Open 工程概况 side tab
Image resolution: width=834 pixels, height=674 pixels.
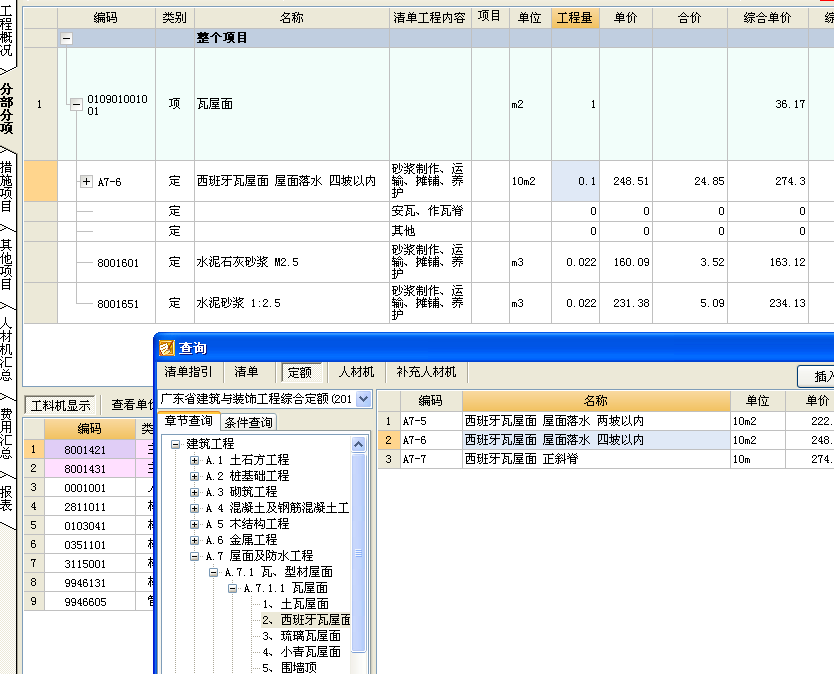coord(6,31)
